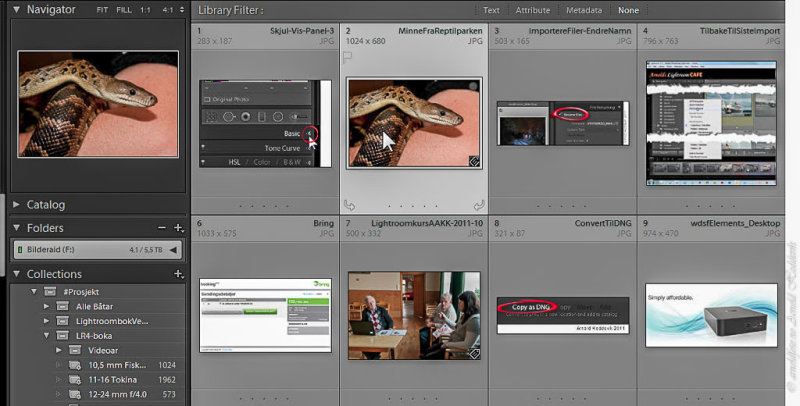Collapse the LR4-boka collection set
This screenshot has height=406, width=800.
(x=46, y=336)
